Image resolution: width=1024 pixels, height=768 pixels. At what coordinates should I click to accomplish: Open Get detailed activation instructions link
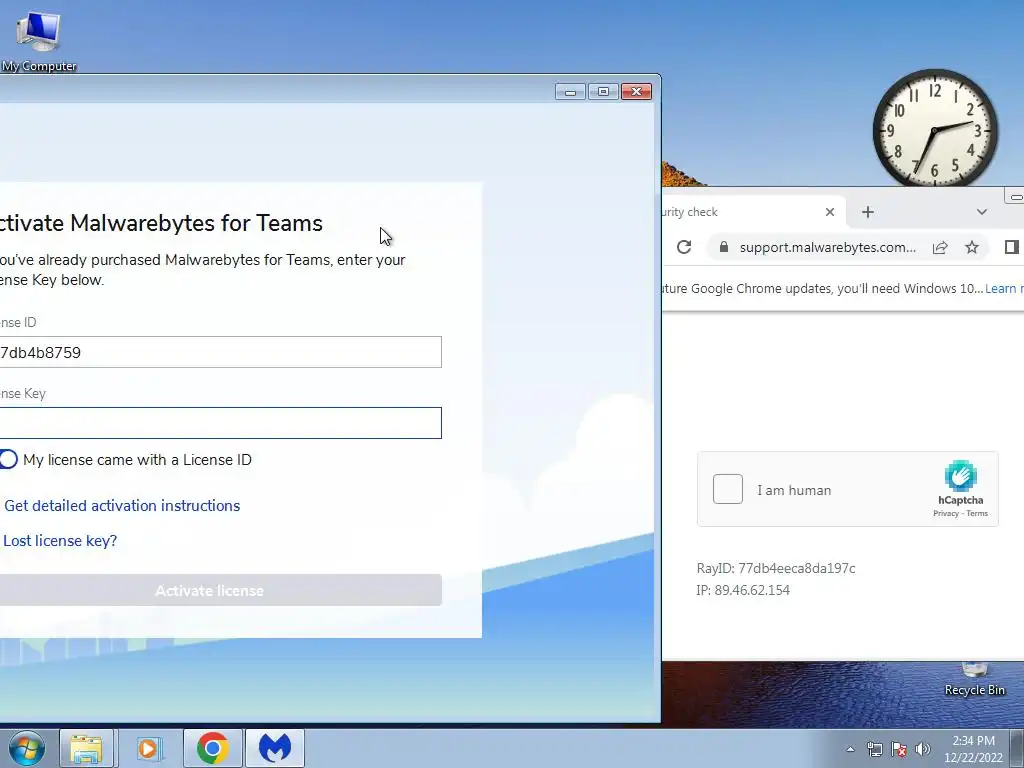(x=122, y=505)
